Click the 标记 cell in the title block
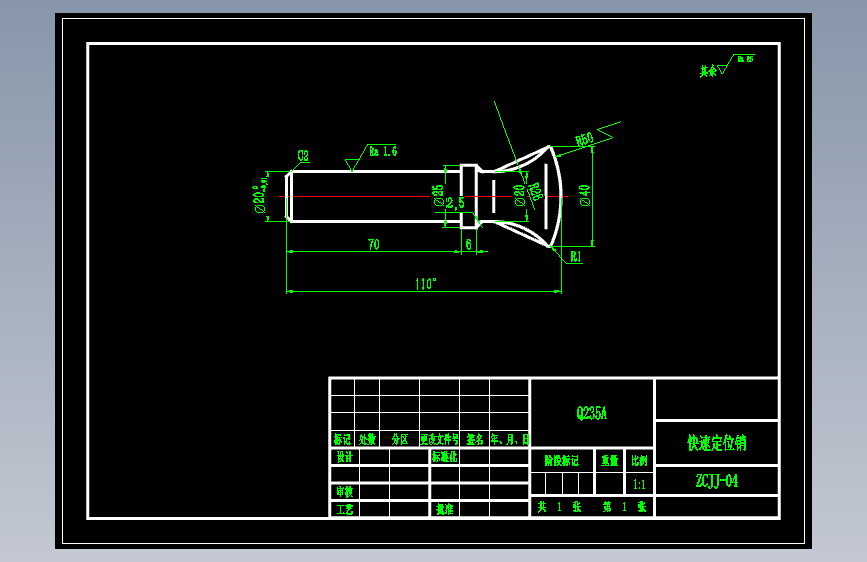The height and width of the screenshot is (562, 867). [x=342, y=439]
